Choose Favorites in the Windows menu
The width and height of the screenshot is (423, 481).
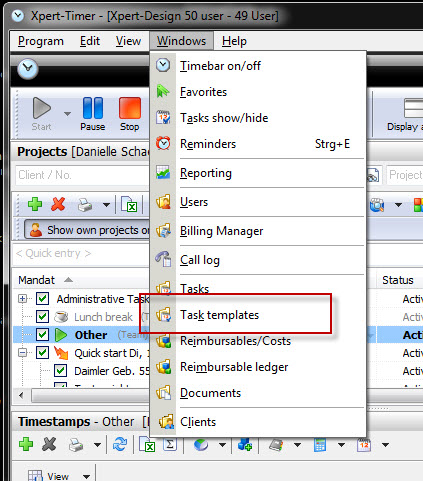tap(258, 92)
